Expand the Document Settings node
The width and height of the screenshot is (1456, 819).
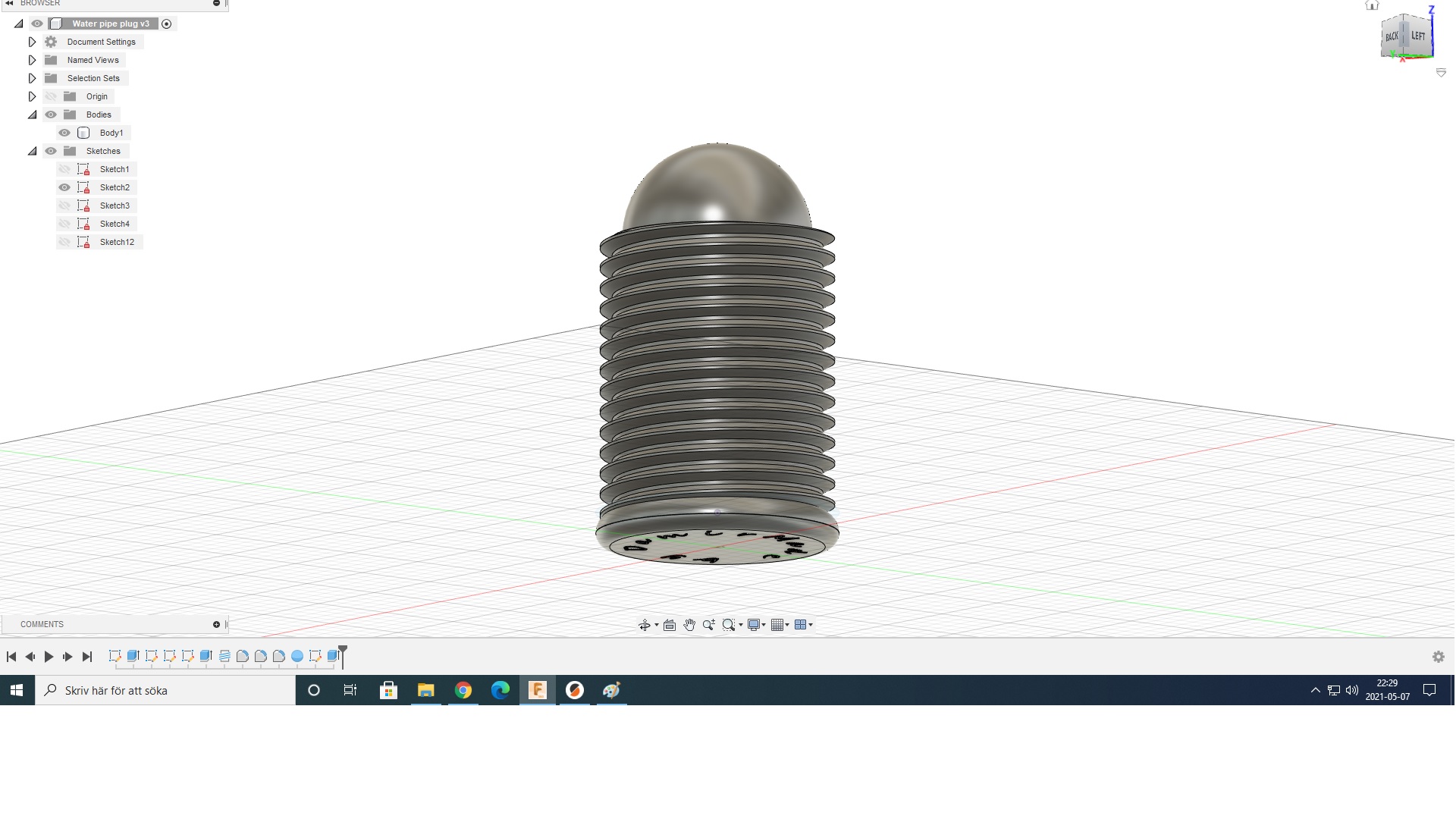coord(32,42)
